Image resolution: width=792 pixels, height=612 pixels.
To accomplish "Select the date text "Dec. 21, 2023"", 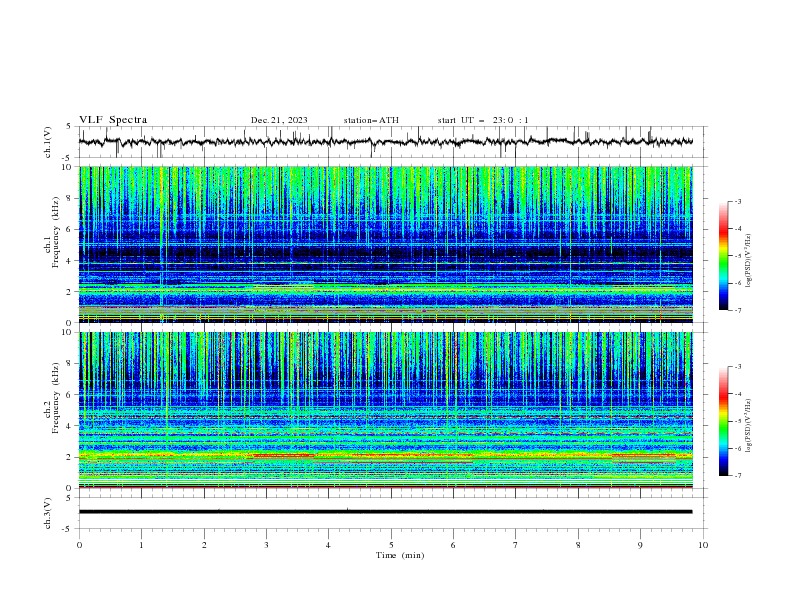I will click(x=279, y=120).
